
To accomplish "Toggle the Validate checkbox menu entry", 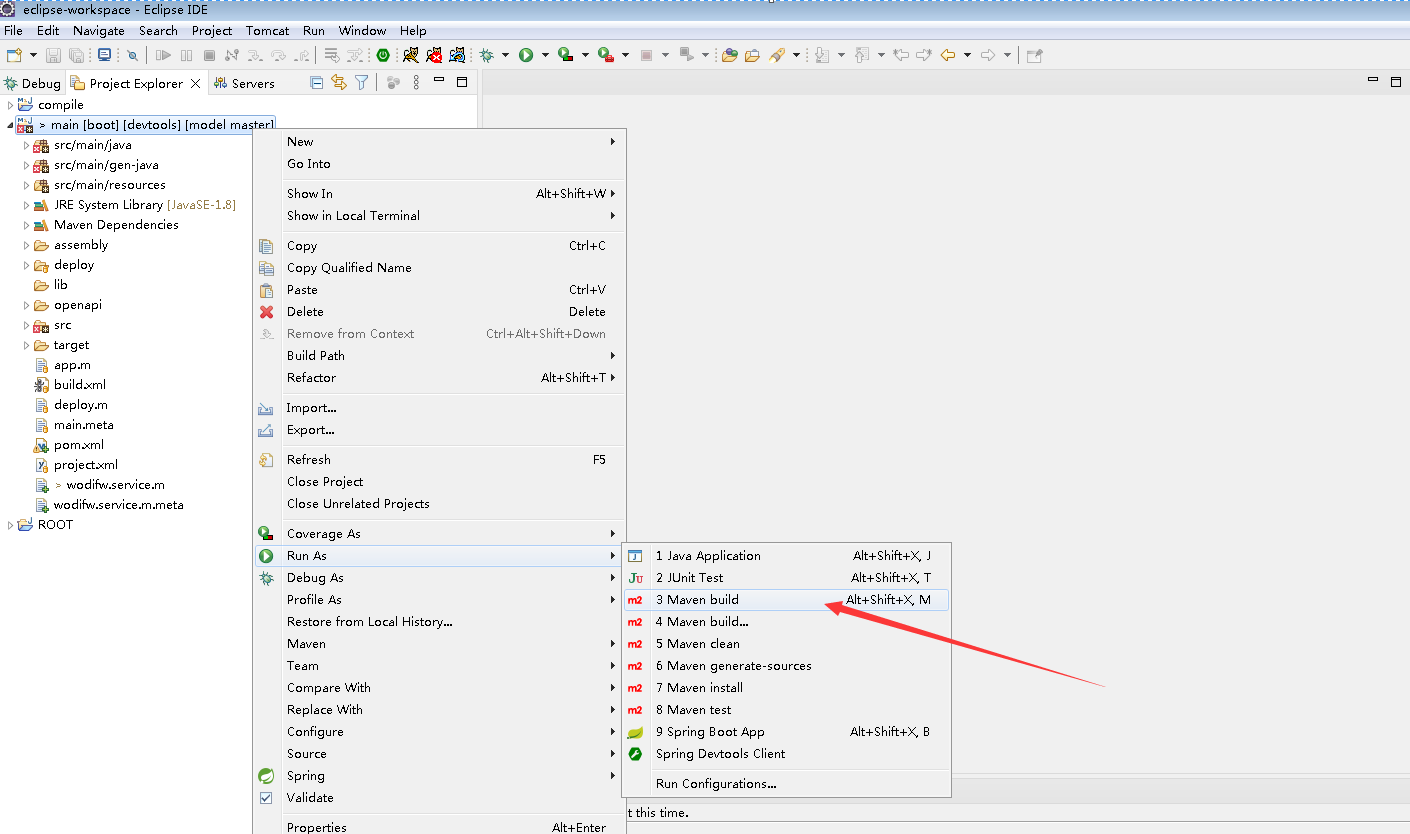I will (266, 798).
